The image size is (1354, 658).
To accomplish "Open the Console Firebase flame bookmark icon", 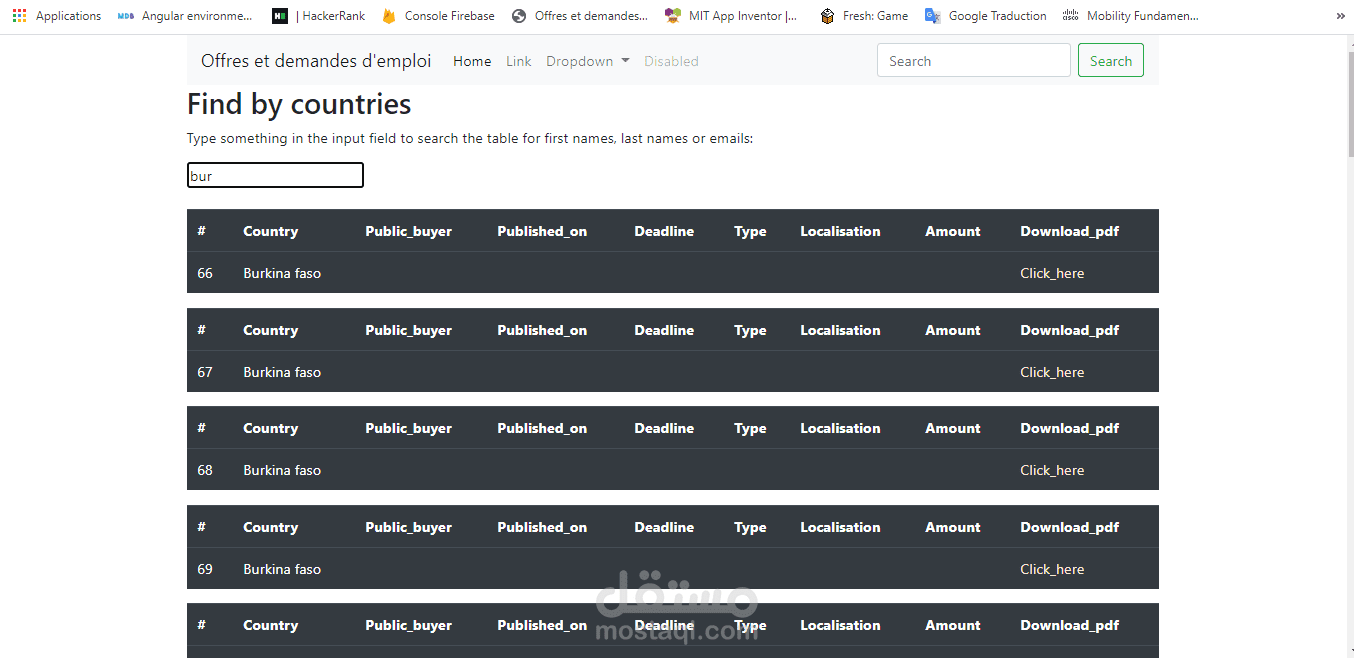I will click(389, 16).
